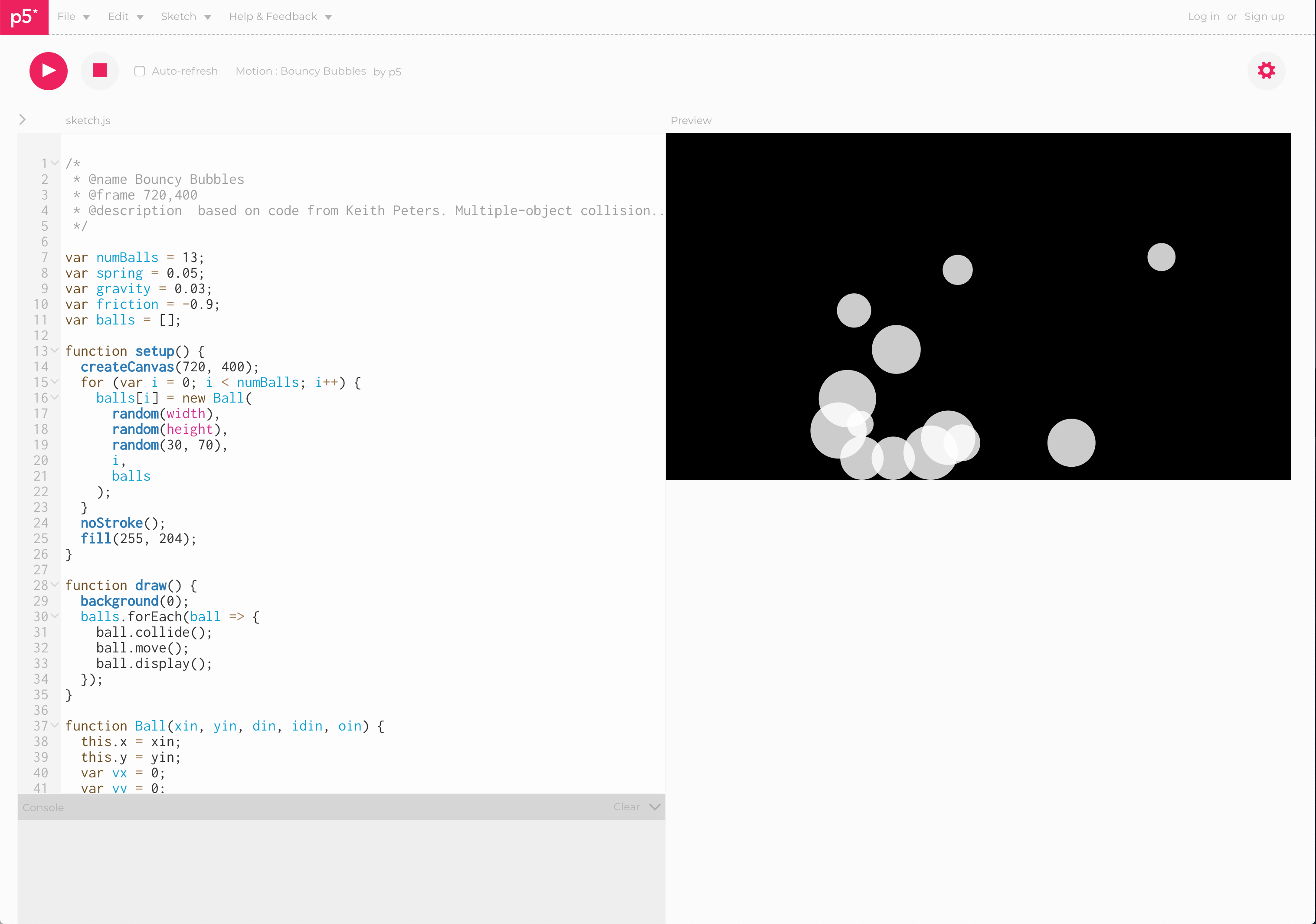
Task: Clear the console output
Action: 625,806
